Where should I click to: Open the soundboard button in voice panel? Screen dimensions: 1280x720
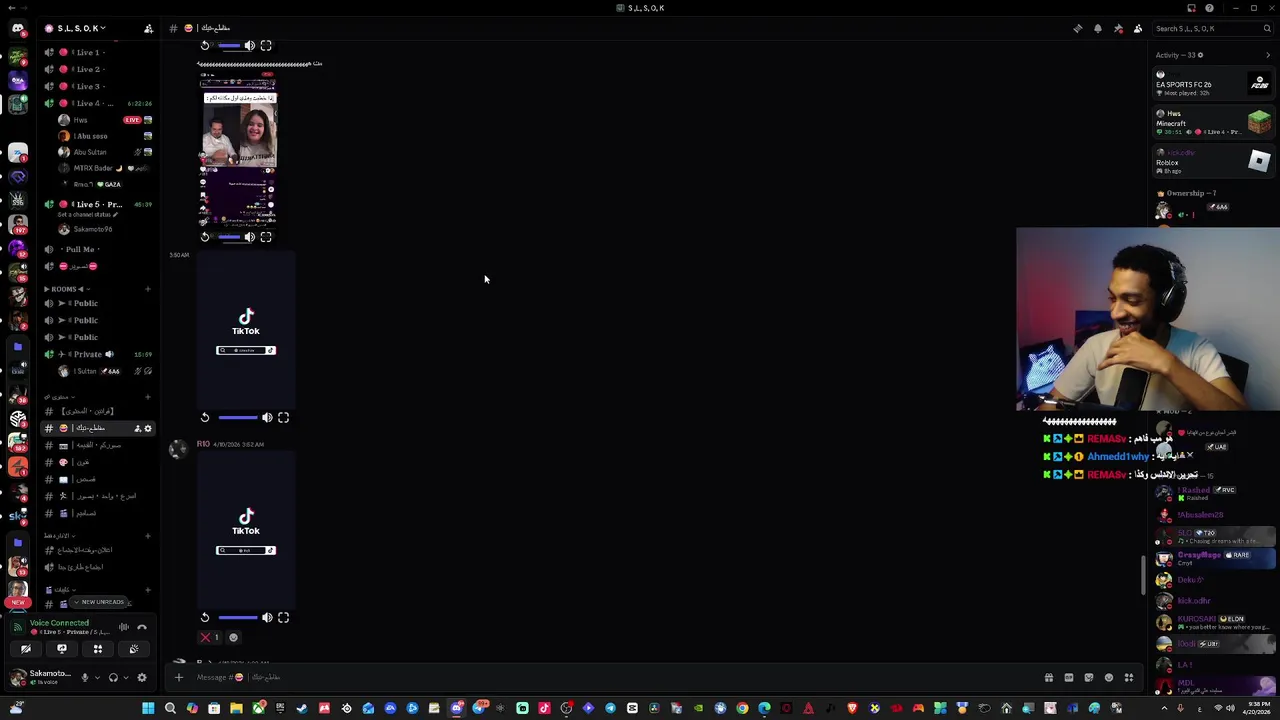click(134, 649)
